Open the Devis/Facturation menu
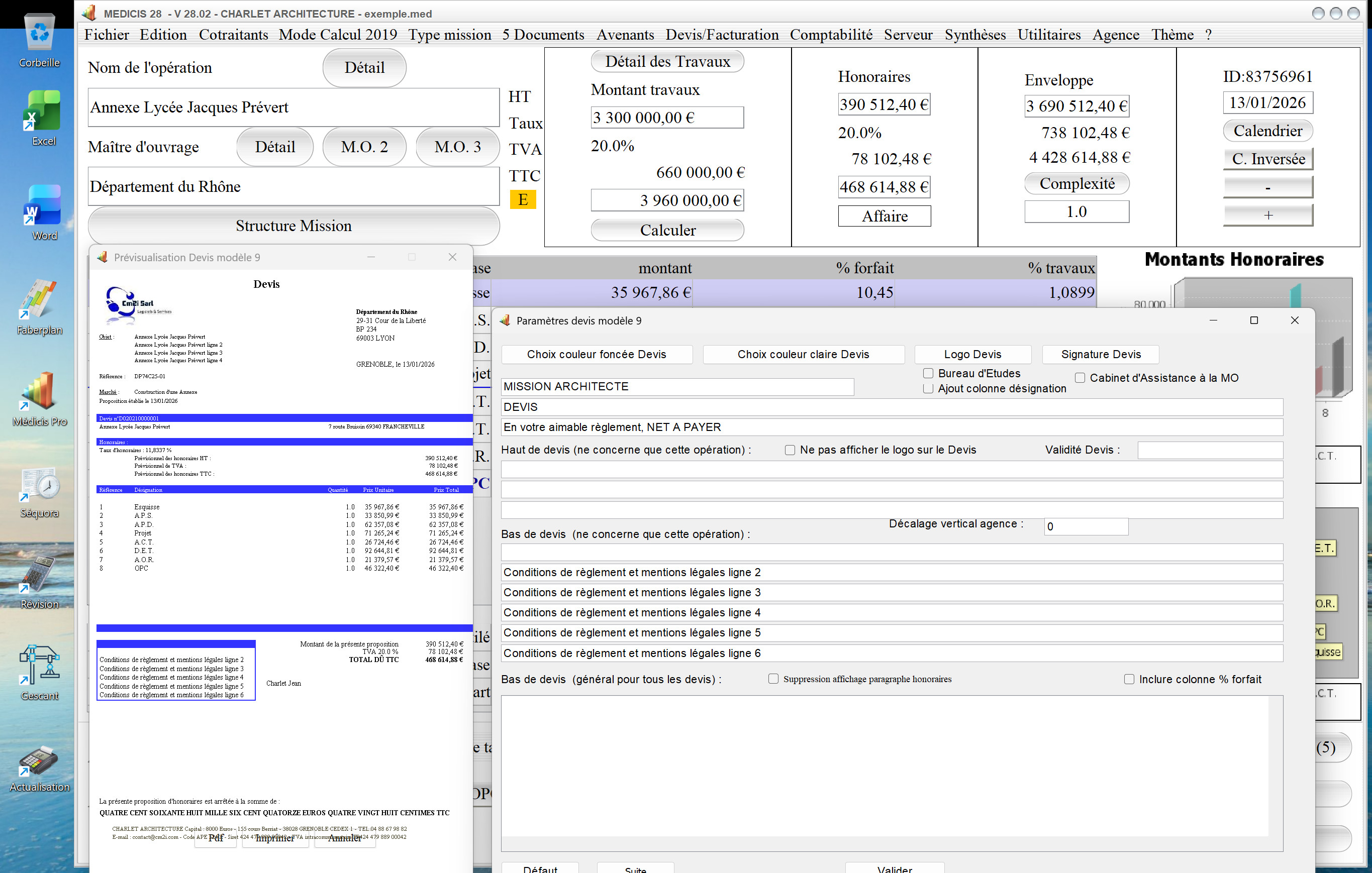The image size is (1372, 873). point(722,35)
